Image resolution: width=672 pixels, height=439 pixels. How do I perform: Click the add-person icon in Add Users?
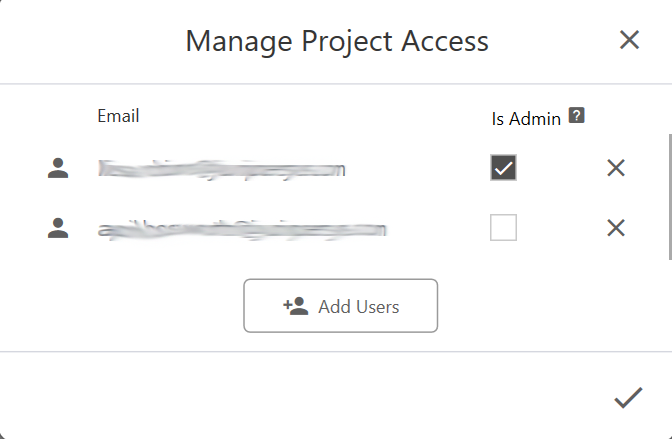pyautogui.click(x=295, y=306)
